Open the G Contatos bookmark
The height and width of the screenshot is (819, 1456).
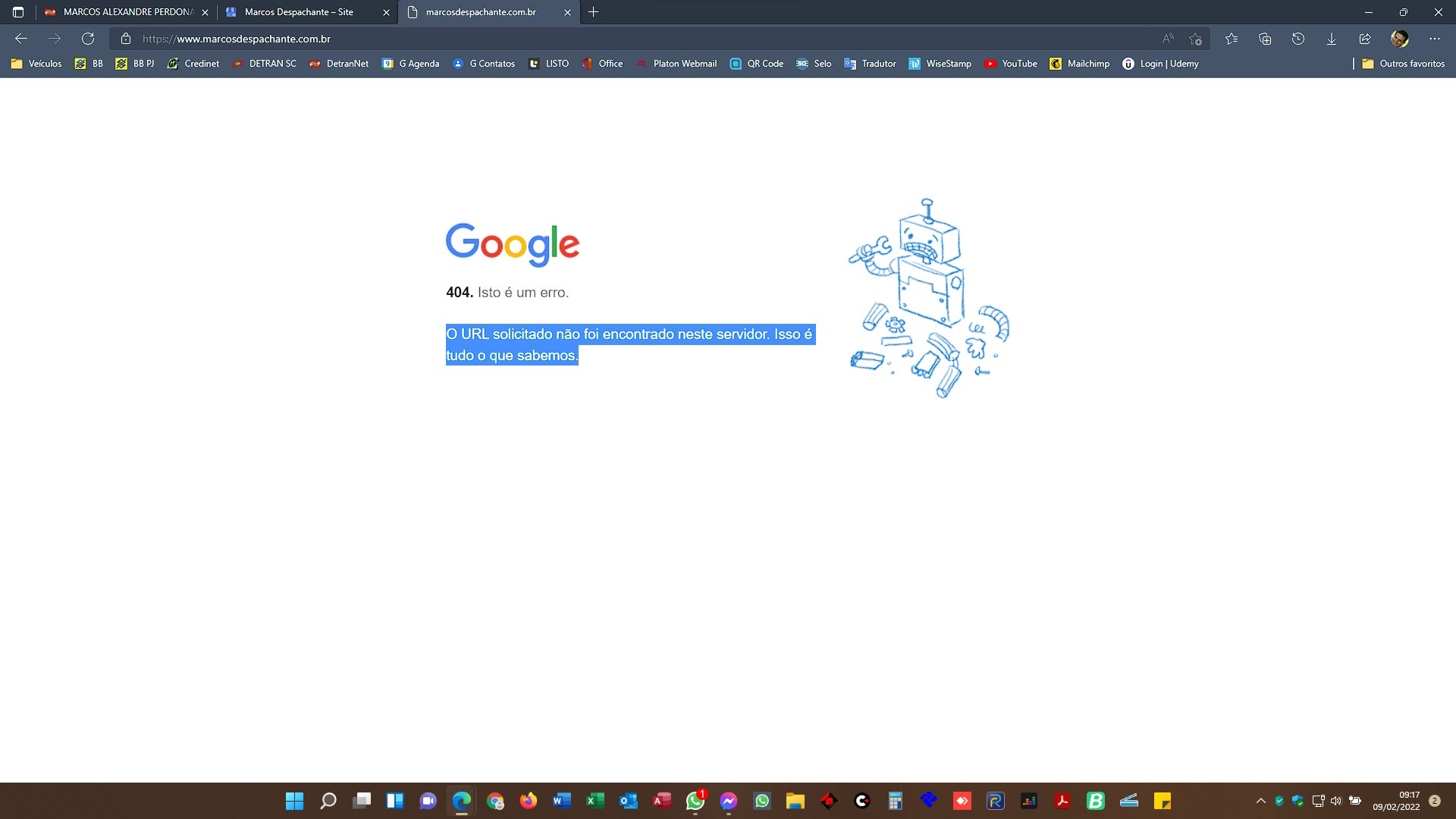click(x=484, y=64)
